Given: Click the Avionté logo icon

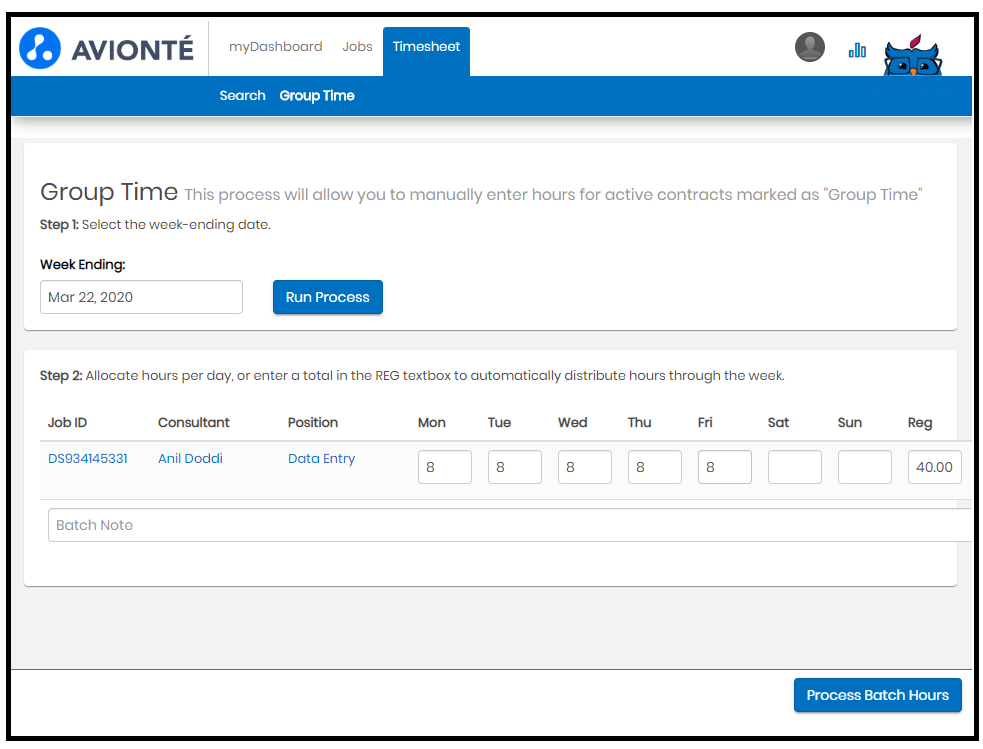Looking at the screenshot, I should (40, 48).
